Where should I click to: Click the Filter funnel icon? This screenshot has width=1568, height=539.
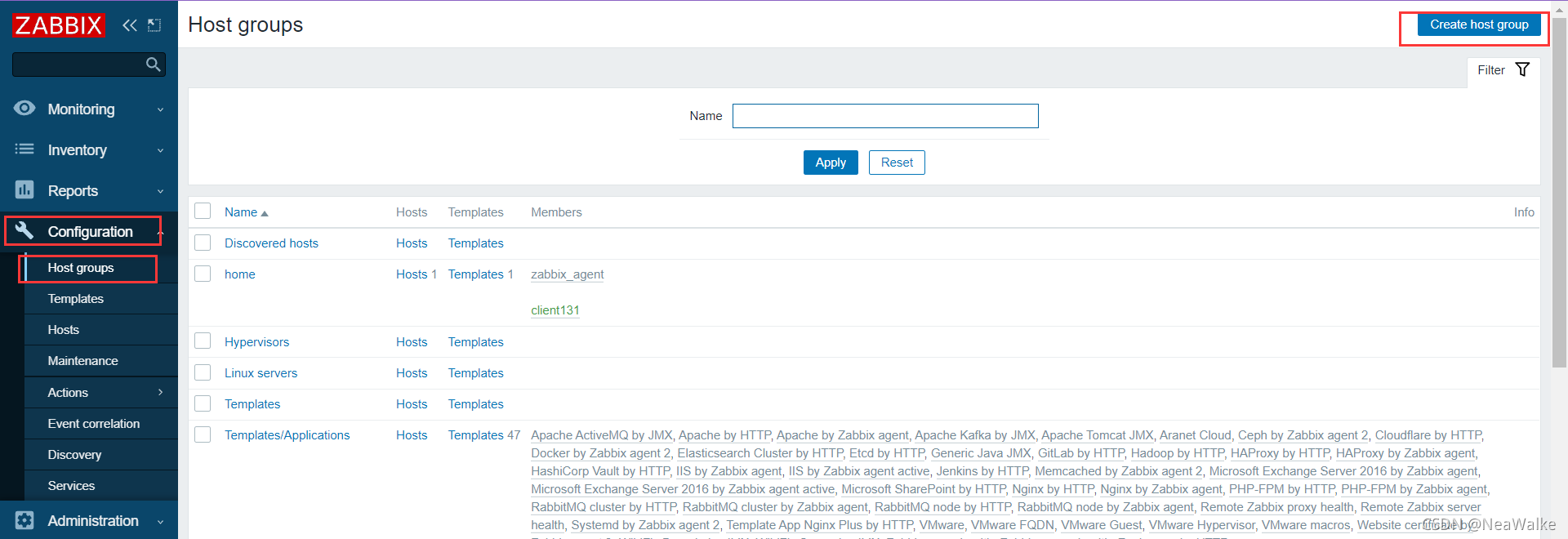click(1522, 69)
